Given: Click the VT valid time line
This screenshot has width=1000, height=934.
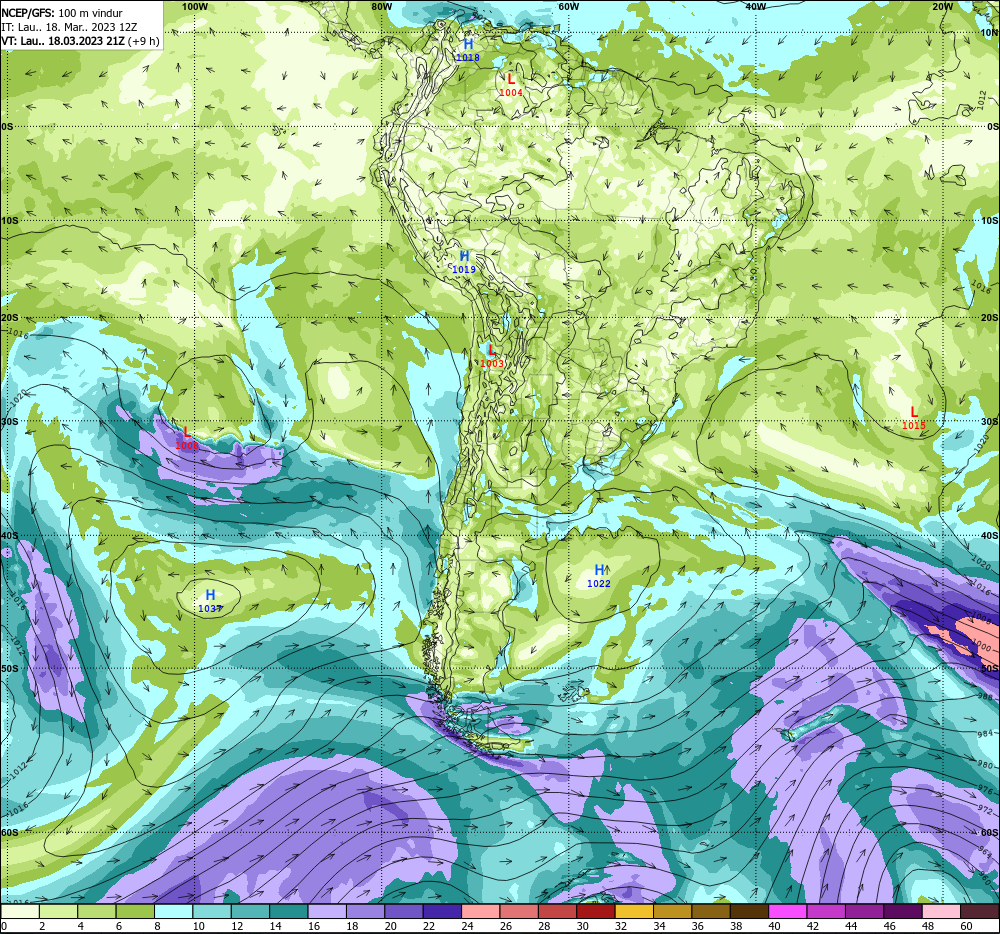Looking at the screenshot, I should (x=80, y=41).
